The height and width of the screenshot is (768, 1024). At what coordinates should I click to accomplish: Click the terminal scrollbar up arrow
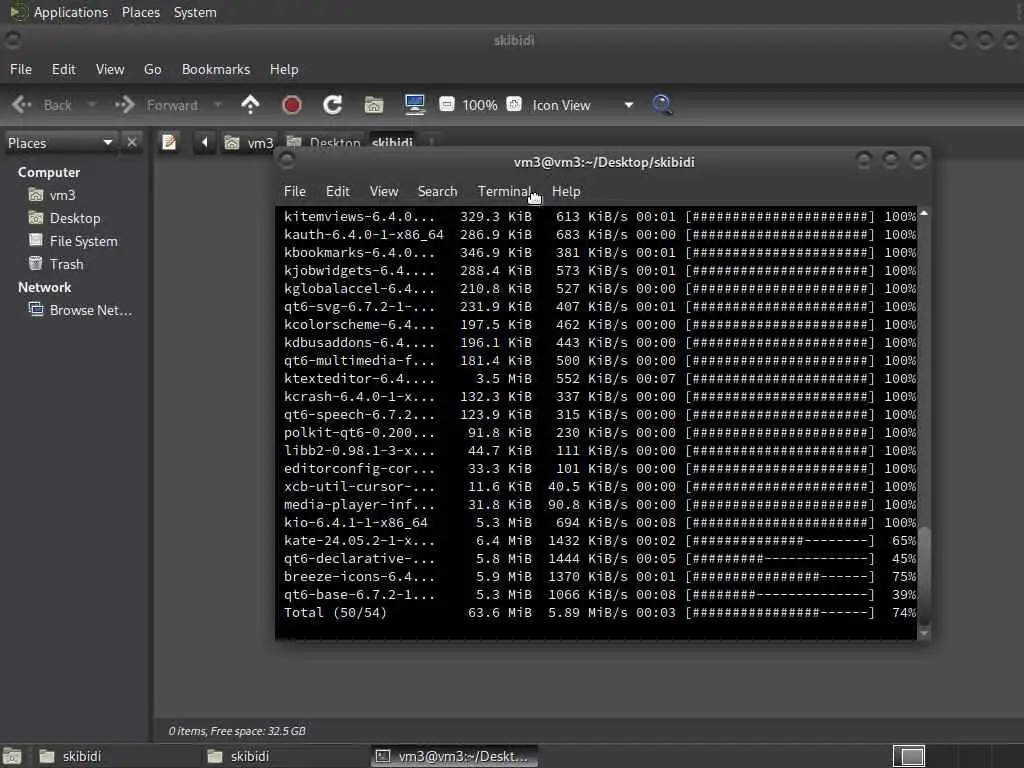point(923,214)
